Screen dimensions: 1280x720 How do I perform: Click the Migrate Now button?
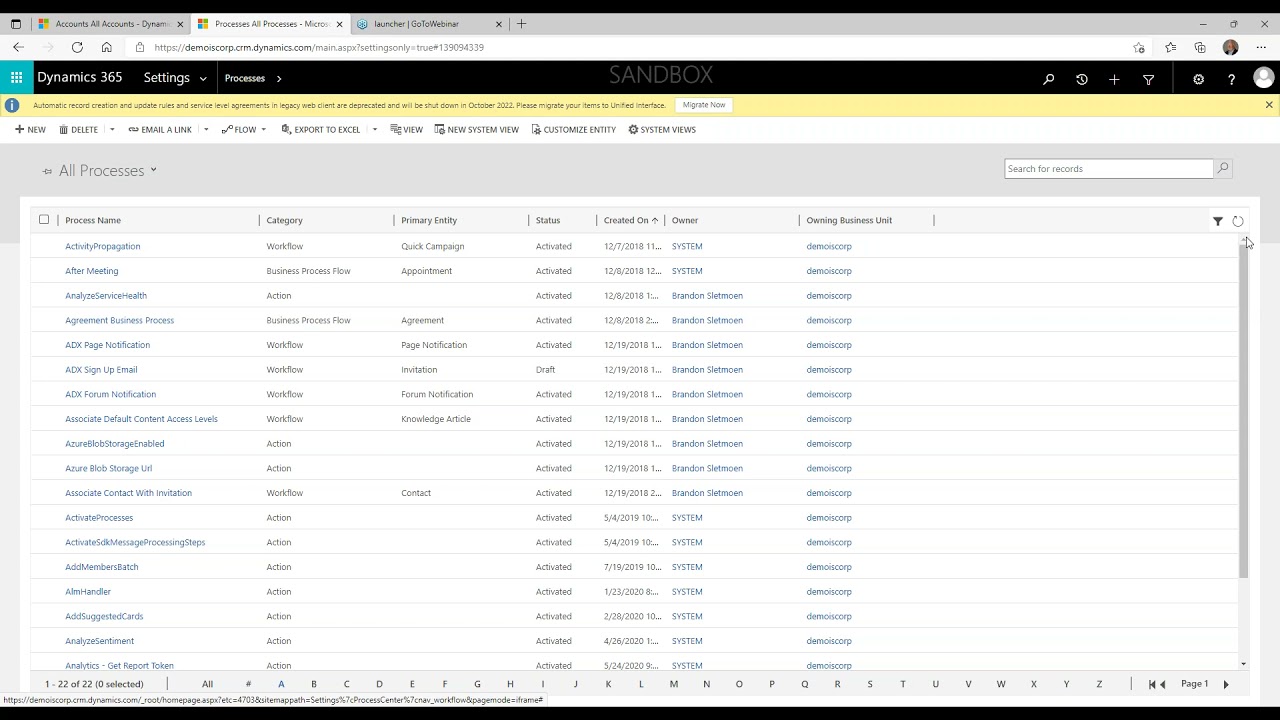tap(704, 105)
